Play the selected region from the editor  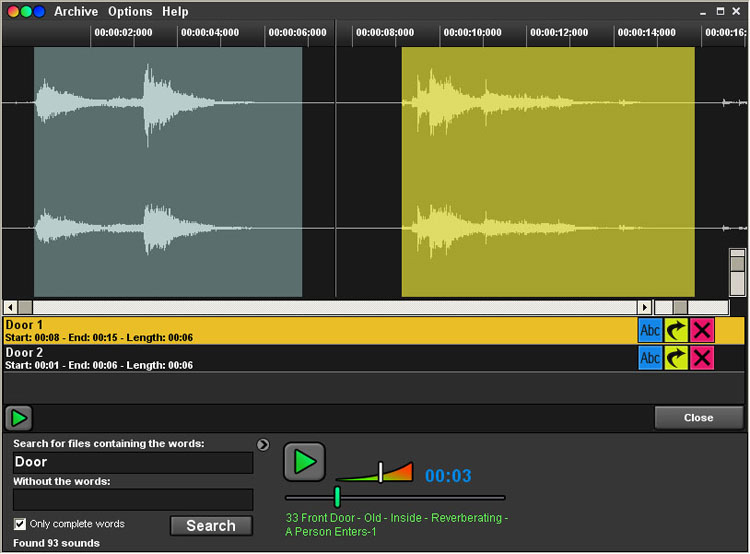[x=18, y=418]
